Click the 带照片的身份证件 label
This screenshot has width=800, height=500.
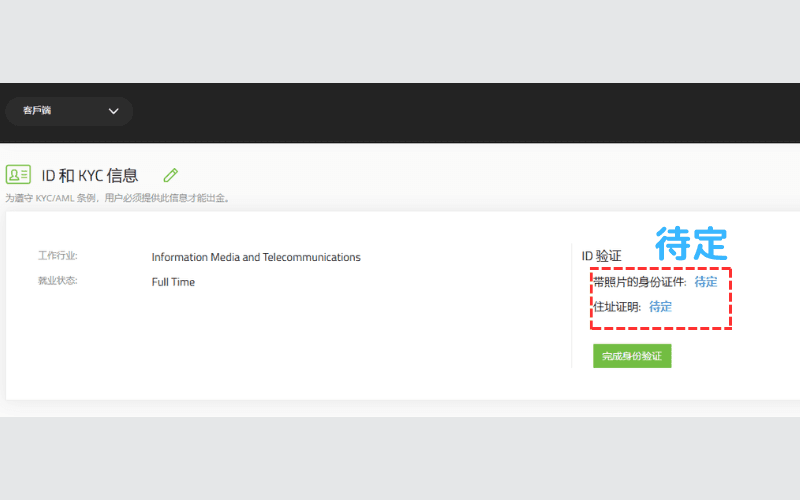[x=640, y=282]
